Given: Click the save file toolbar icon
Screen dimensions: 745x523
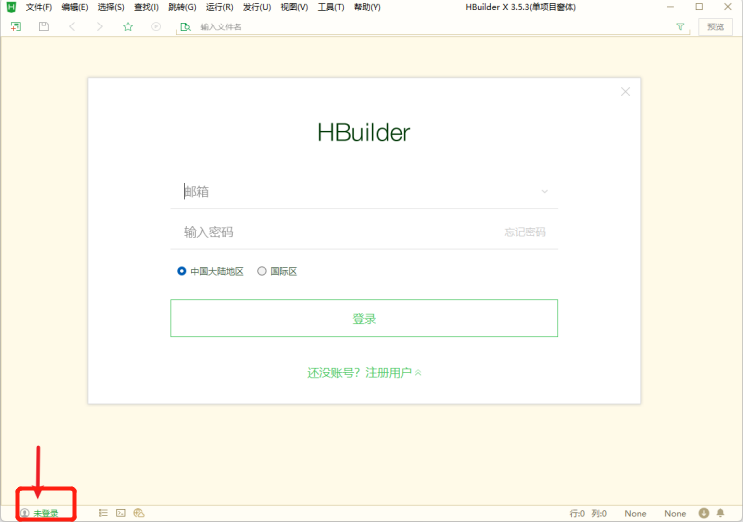Looking at the screenshot, I should [44, 27].
